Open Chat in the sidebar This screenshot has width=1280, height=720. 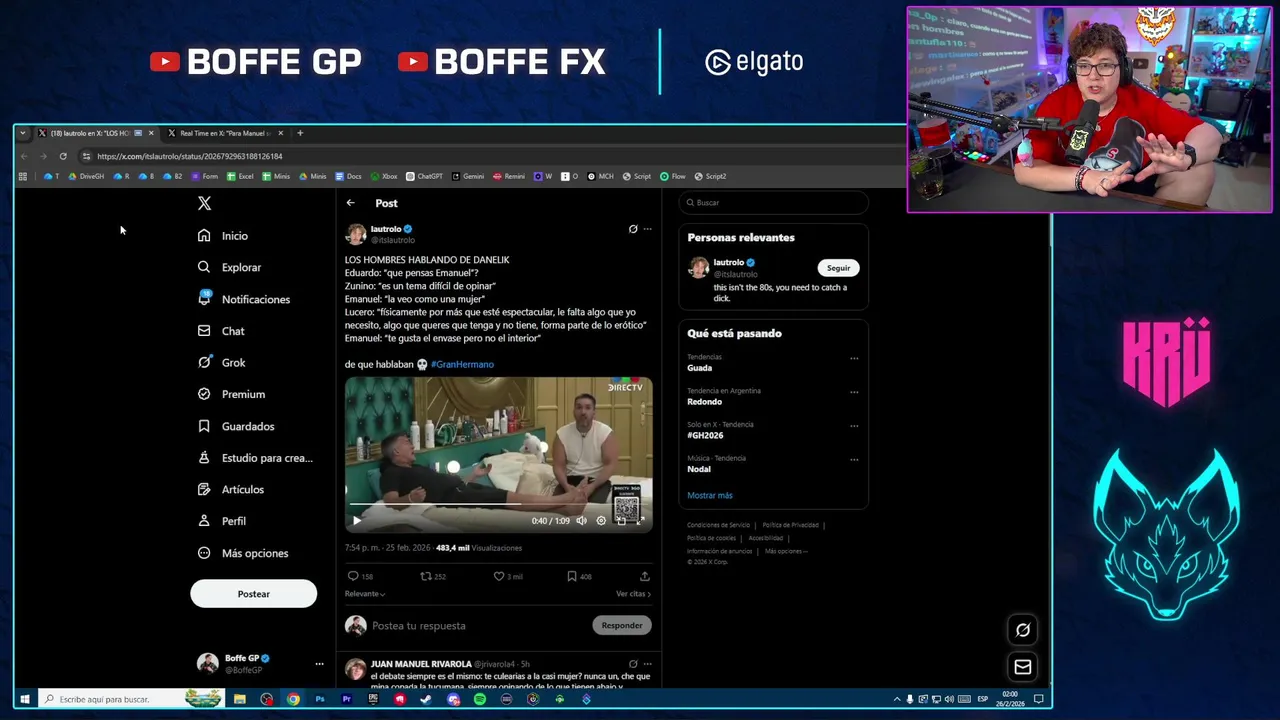(221, 331)
